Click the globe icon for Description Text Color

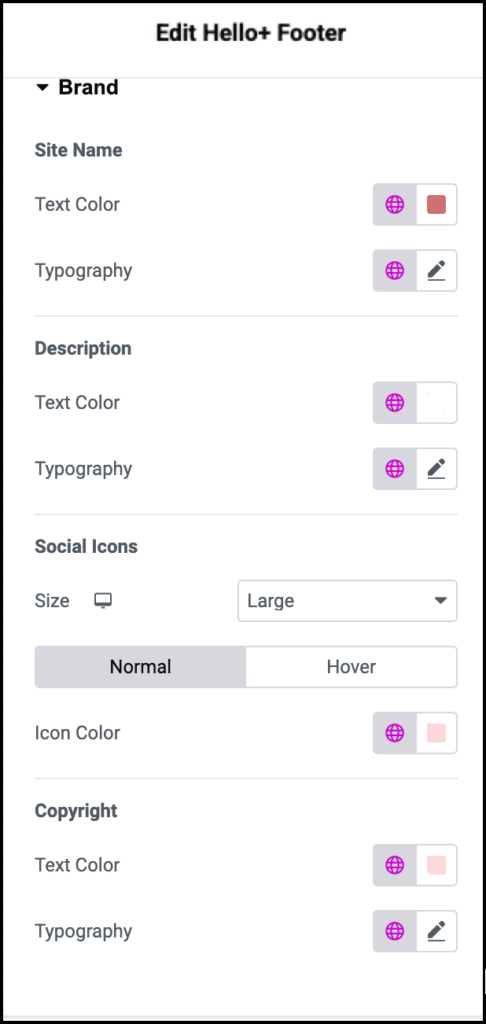[x=395, y=403]
